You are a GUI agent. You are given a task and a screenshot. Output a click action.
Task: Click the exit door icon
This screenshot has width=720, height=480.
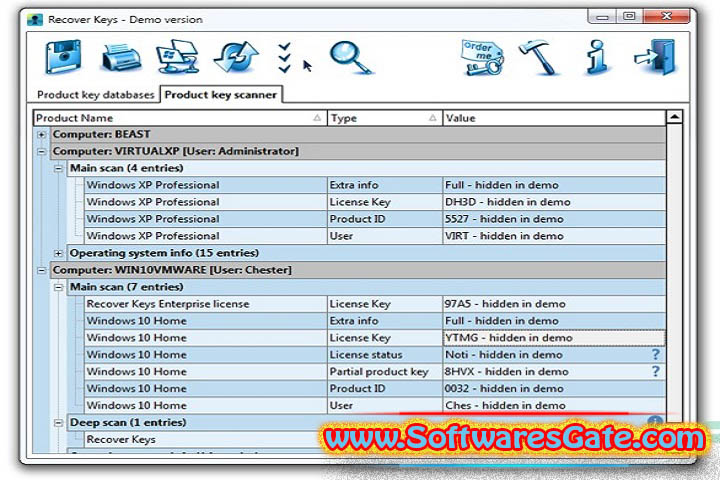(655, 57)
